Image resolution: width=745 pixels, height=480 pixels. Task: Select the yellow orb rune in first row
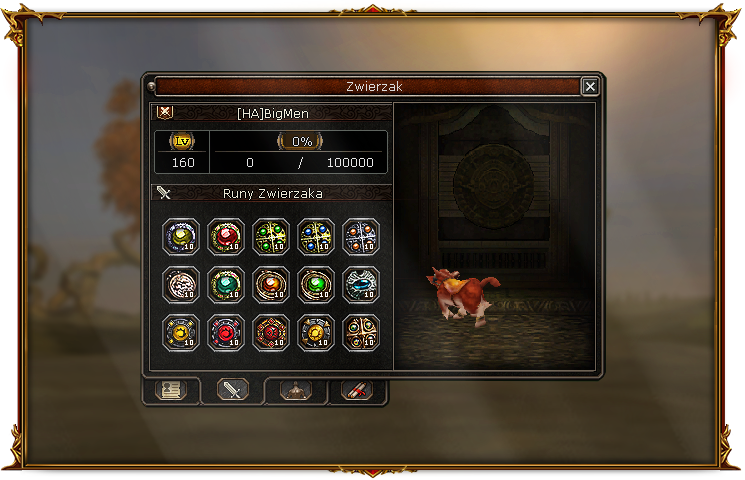(x=181, y=237)
